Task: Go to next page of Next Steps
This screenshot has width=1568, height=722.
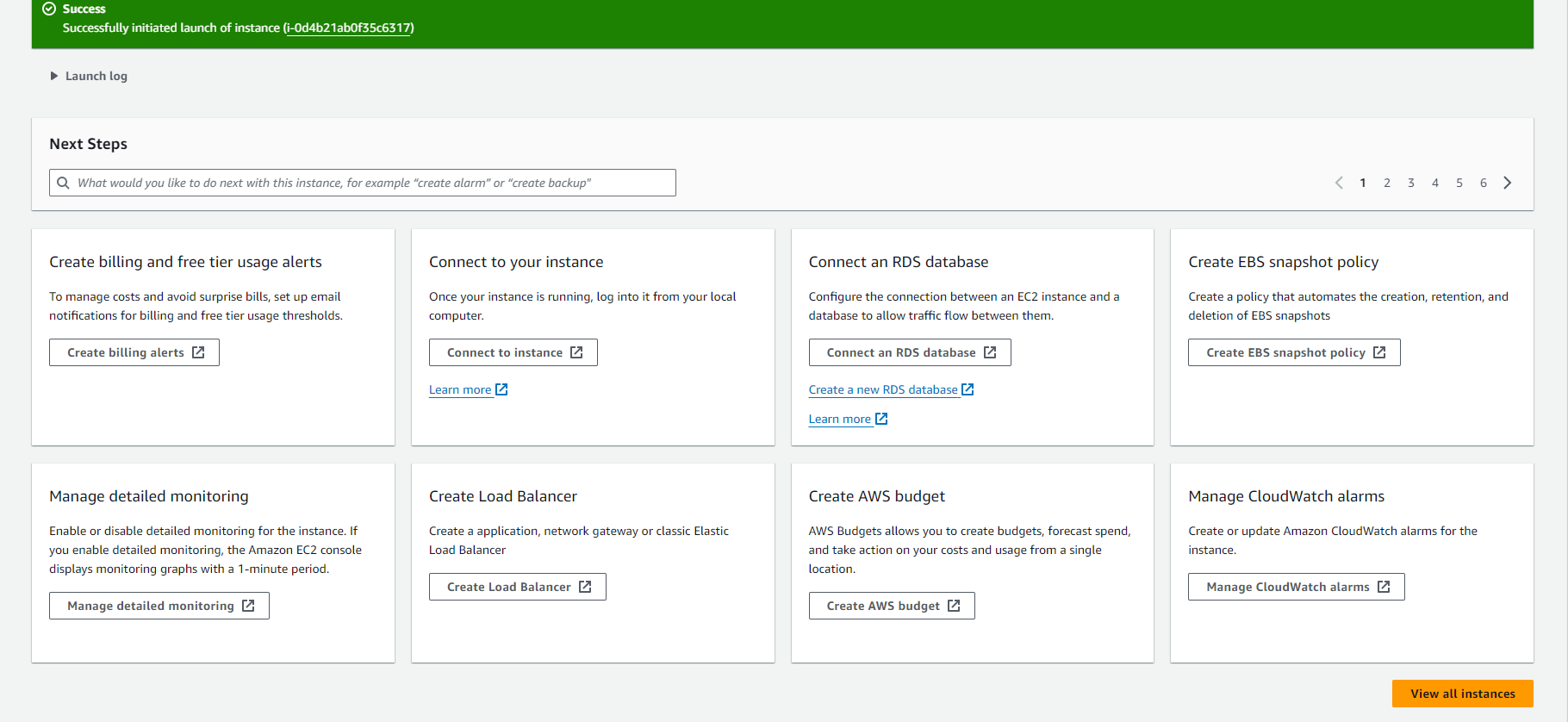Action: pyautogui.click(x=1507, y=183)
